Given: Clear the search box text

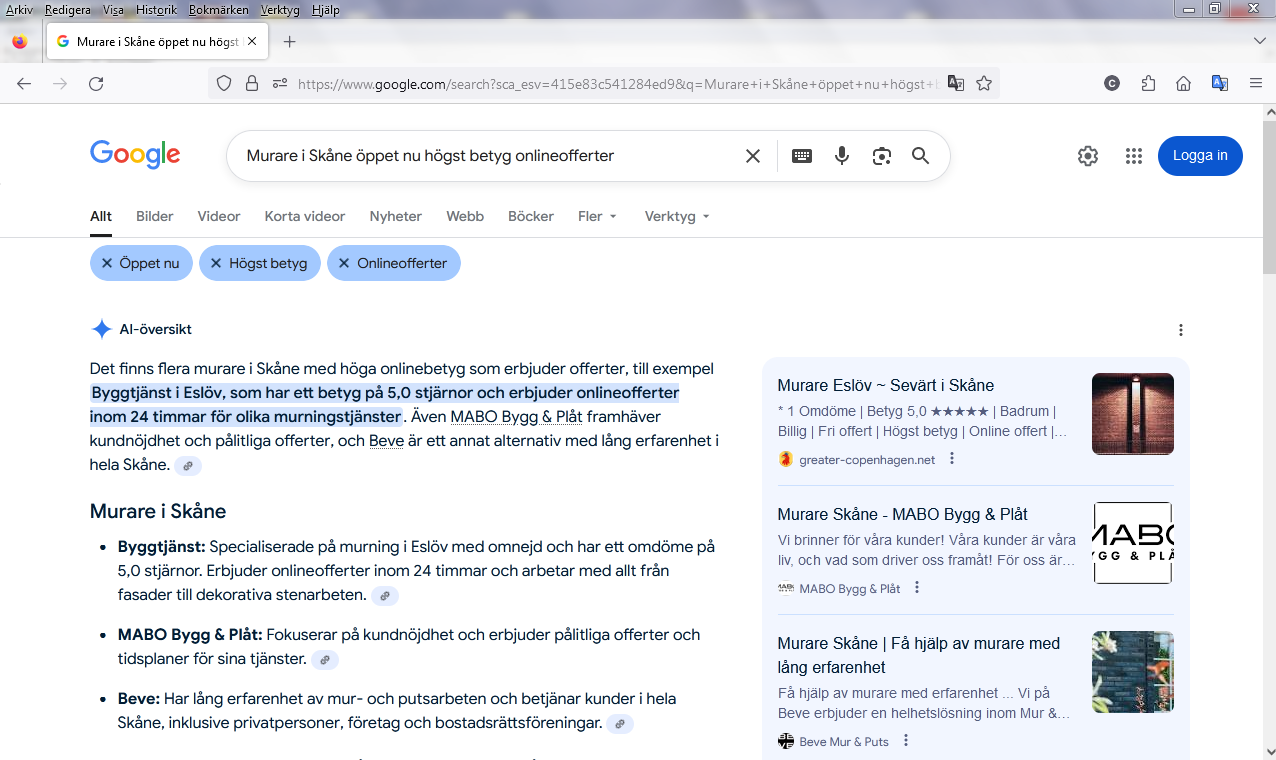Looking at the screenshot, I should (x=753, y=156).
